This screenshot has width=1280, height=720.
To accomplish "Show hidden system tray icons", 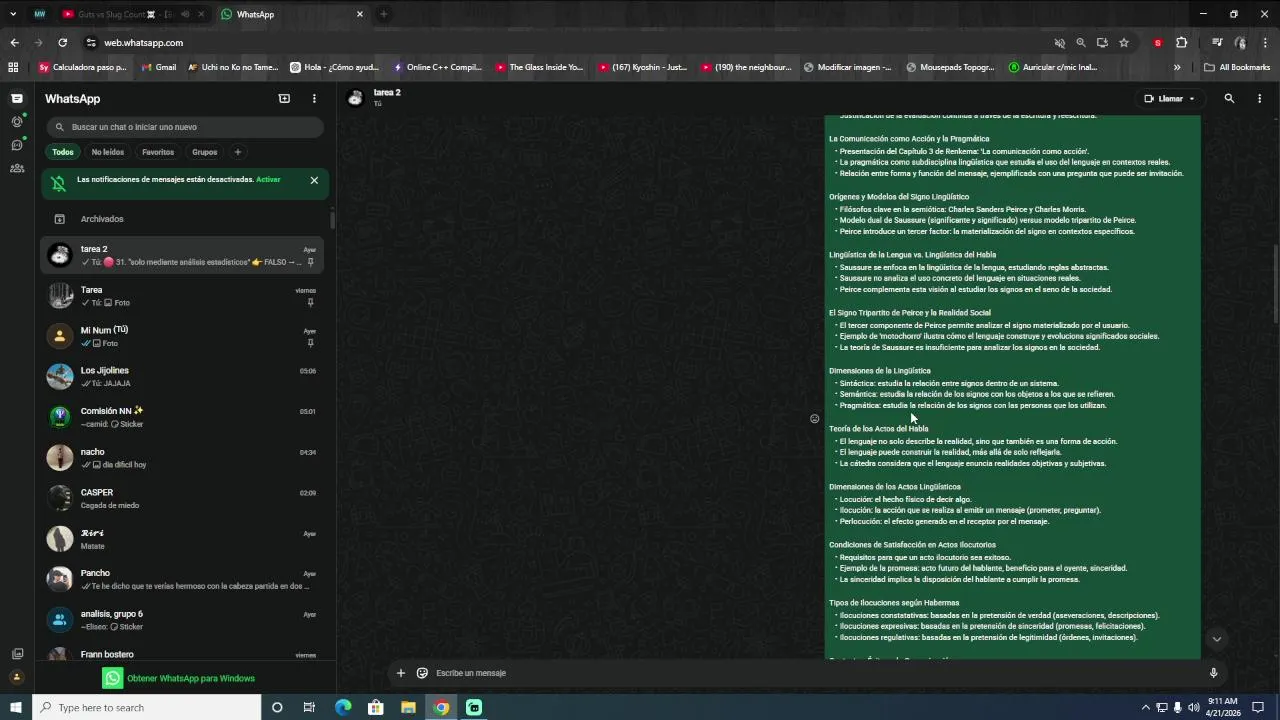I will pyautogui.click(x=1145, y=707).
